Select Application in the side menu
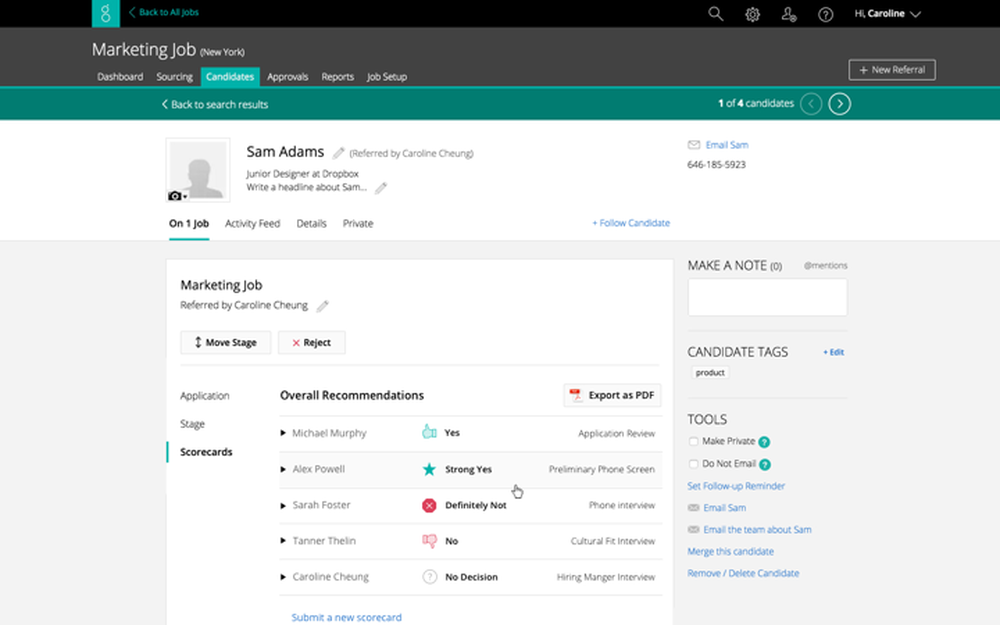 (205, 396)
